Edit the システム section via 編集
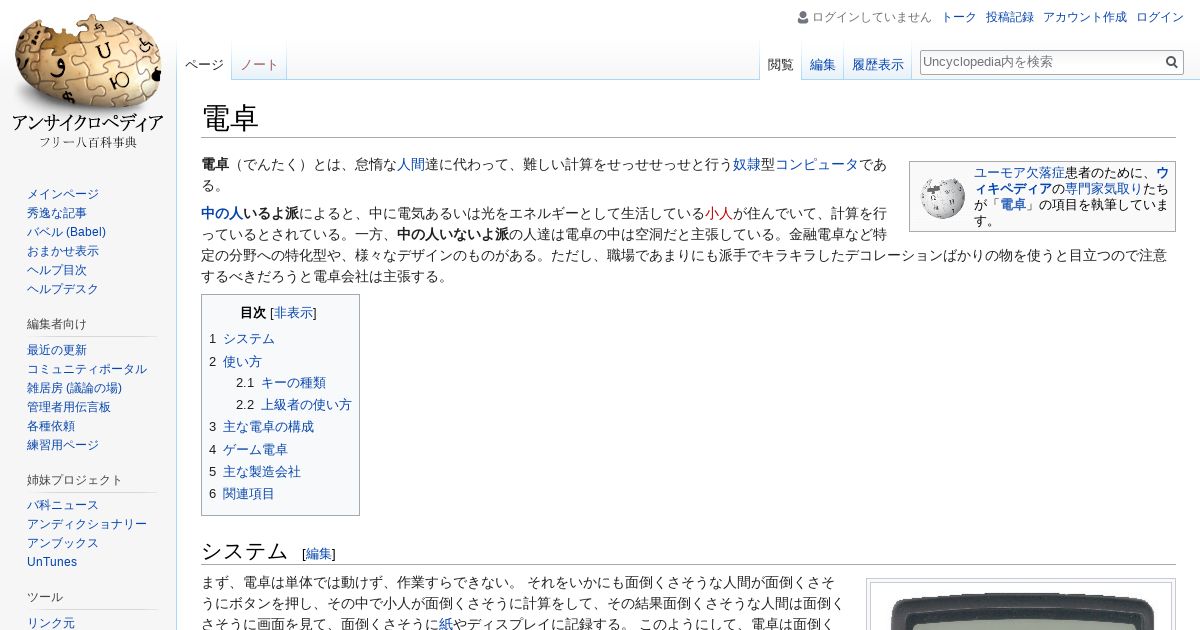Screen dimensions: 1200x630 point(319,554)
